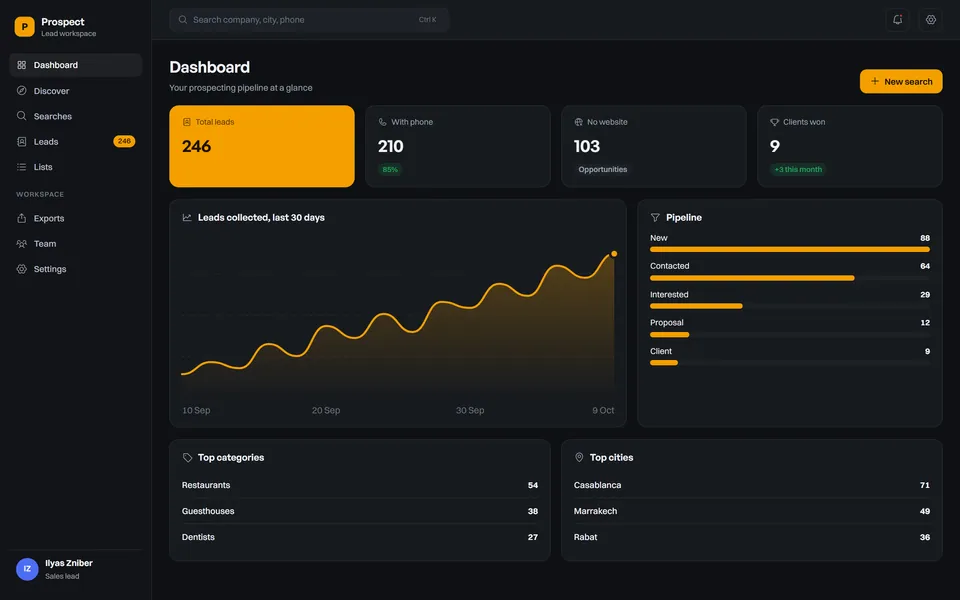Open Exports under Workspace
Screen dimensions: 960x600
click(76, 218)
